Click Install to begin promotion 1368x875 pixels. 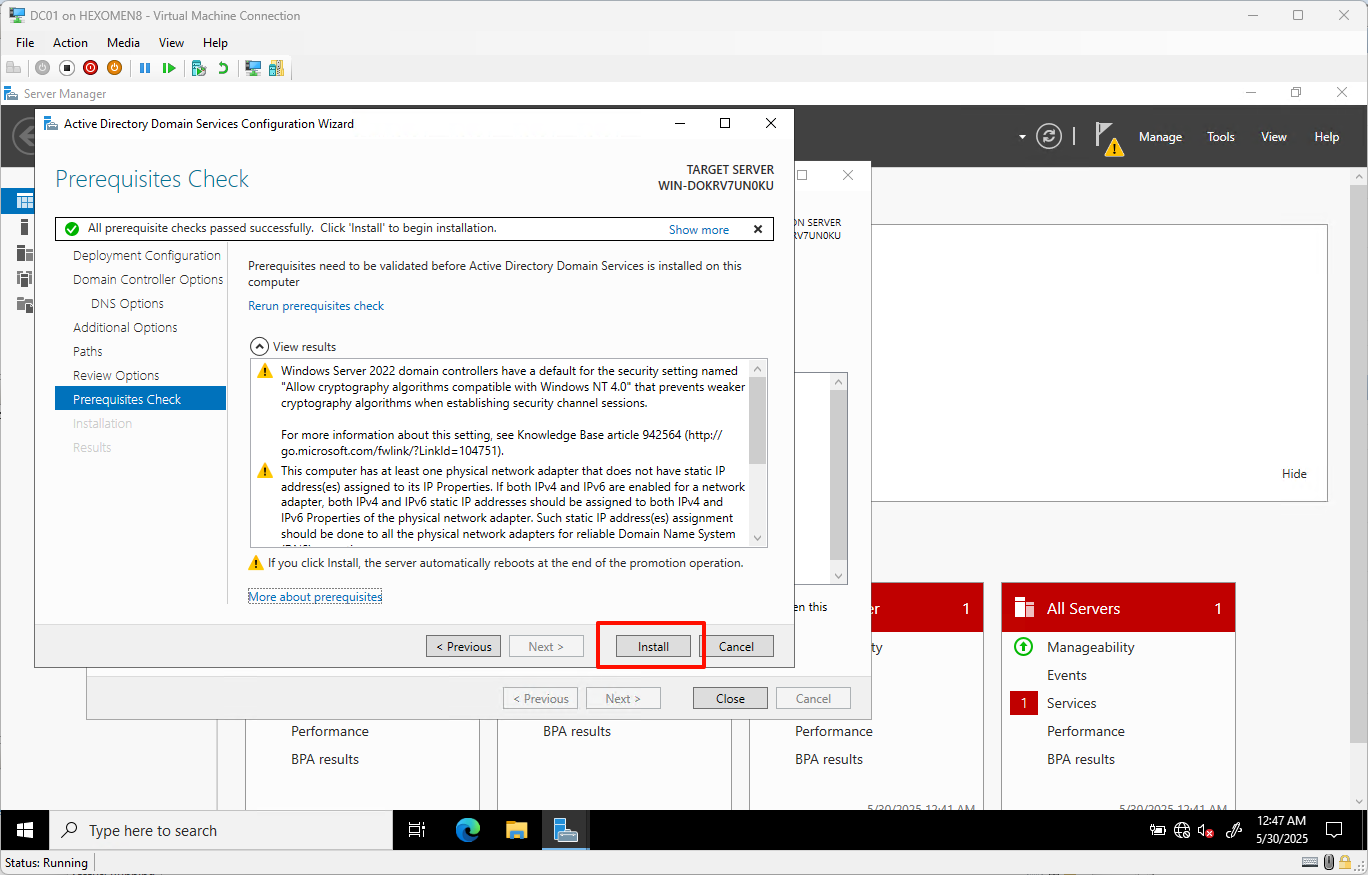pyautogui.click(x=653, y=646)
